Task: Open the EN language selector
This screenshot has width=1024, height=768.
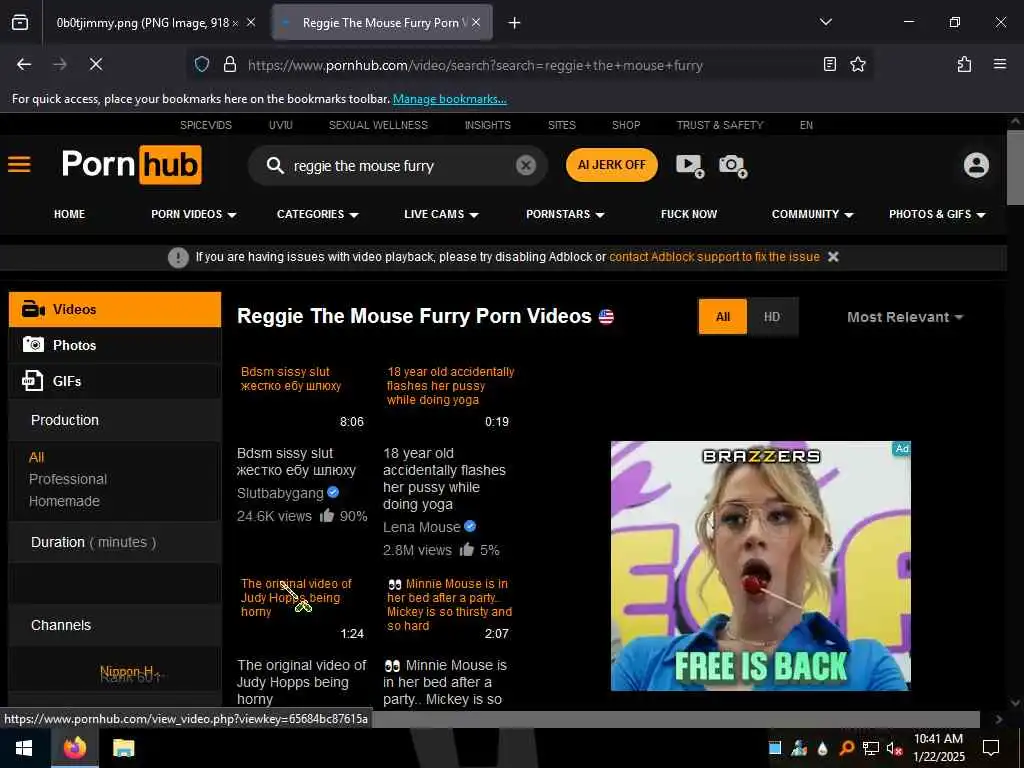Action: (806, 125)
